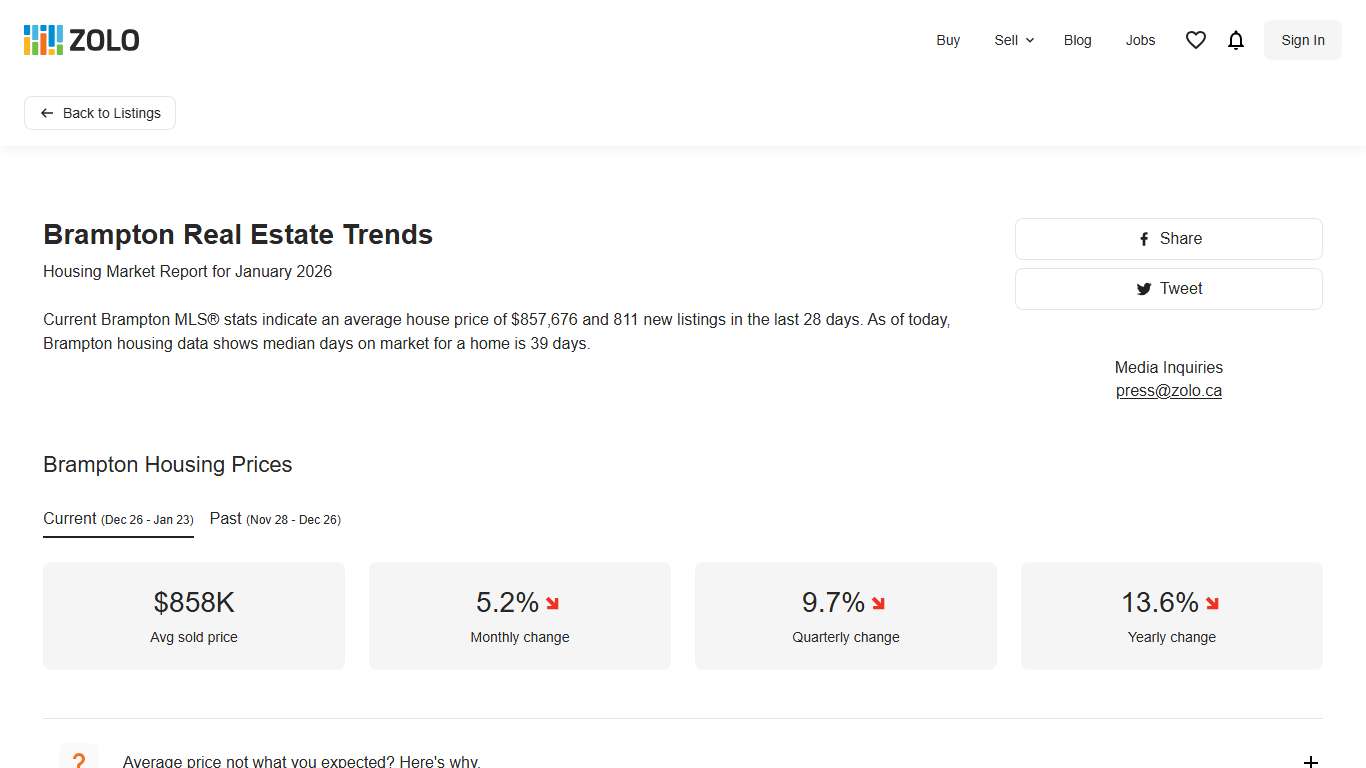Click the Facebook icon on the Share button
Image resolution: width=1366 pixels, height=768 pixels.
(x=1143, y=239)
